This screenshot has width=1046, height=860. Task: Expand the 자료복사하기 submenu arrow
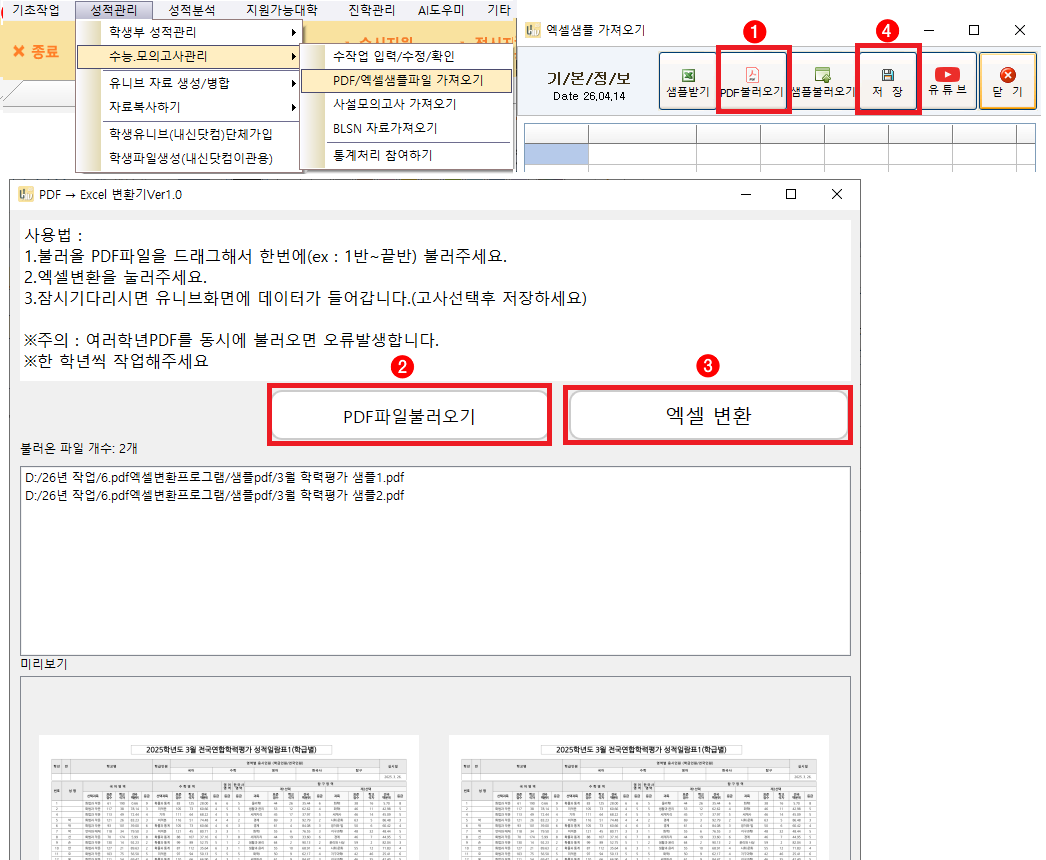(293, 107)
